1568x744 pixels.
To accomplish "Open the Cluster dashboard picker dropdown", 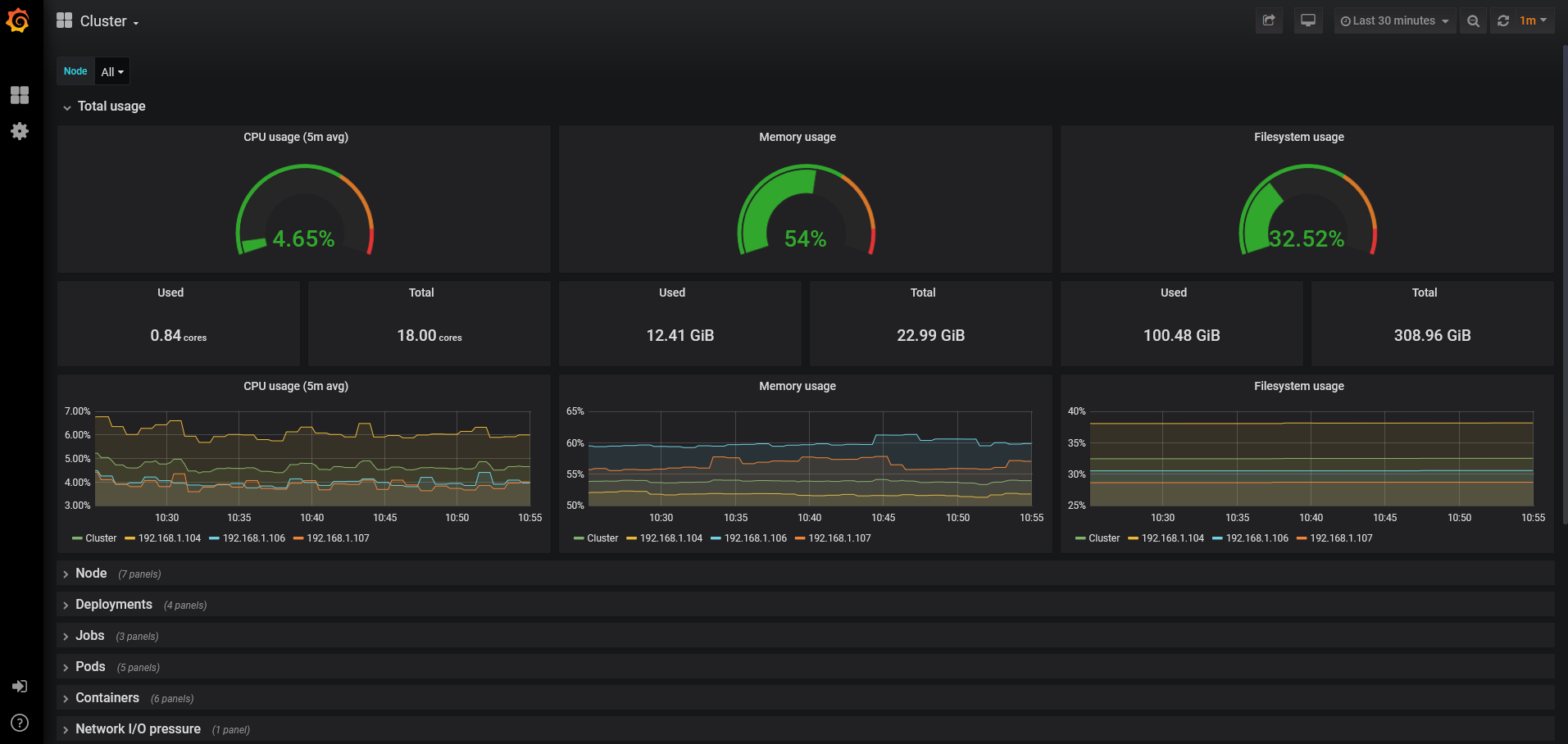I will pos(109,21).
